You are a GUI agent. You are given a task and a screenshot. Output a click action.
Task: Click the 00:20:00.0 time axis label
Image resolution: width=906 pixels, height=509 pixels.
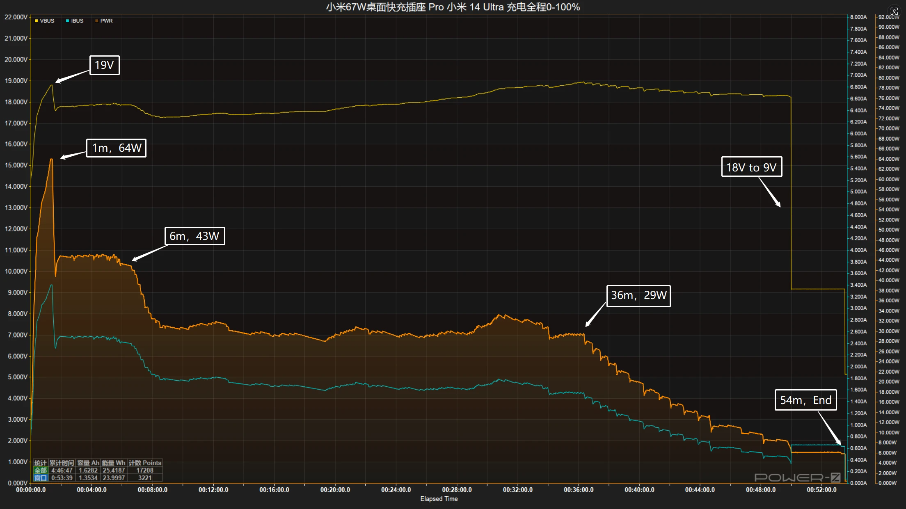335,490
